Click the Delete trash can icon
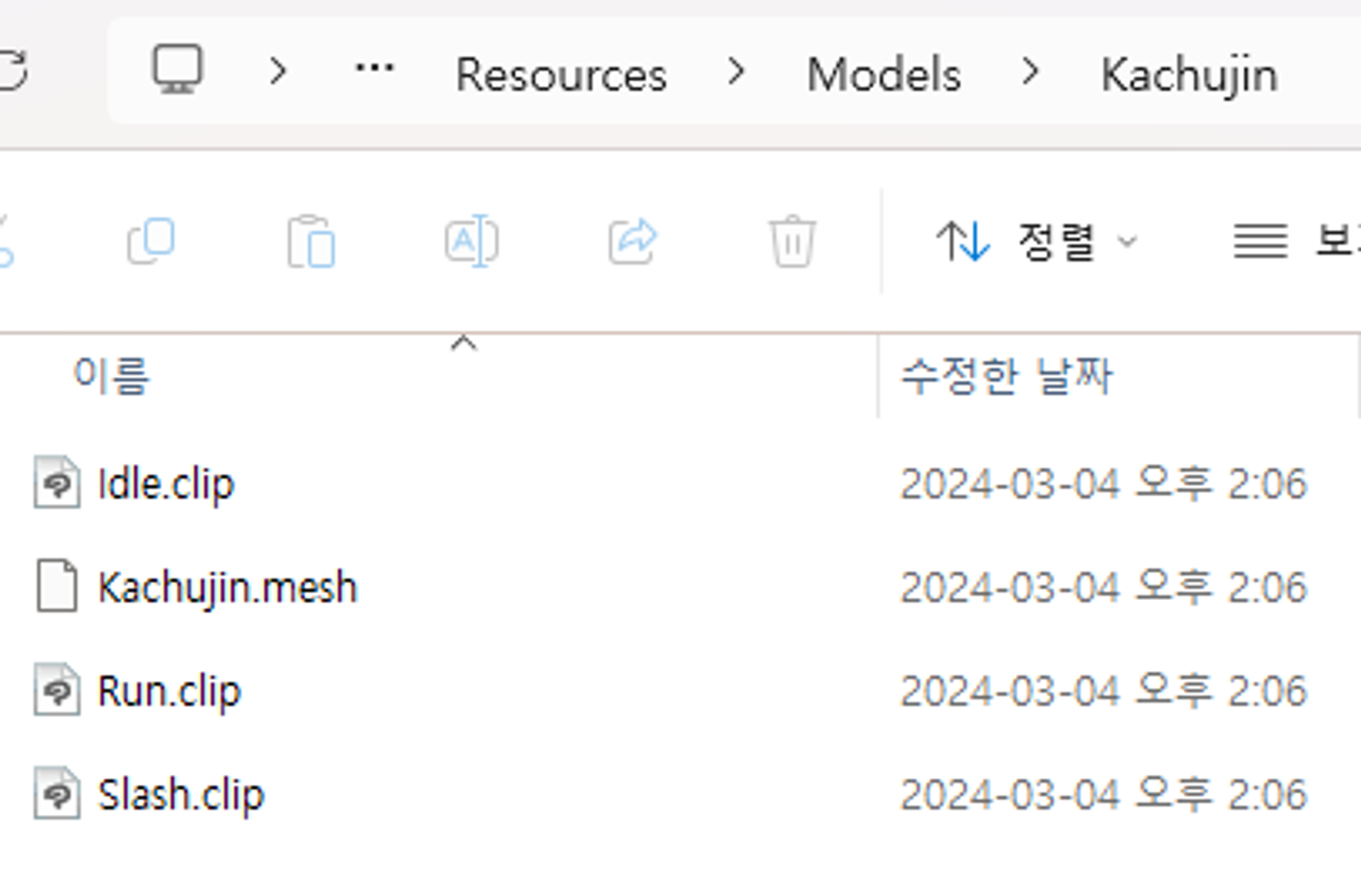This screenshot has width=1361, height=896. 792,241
